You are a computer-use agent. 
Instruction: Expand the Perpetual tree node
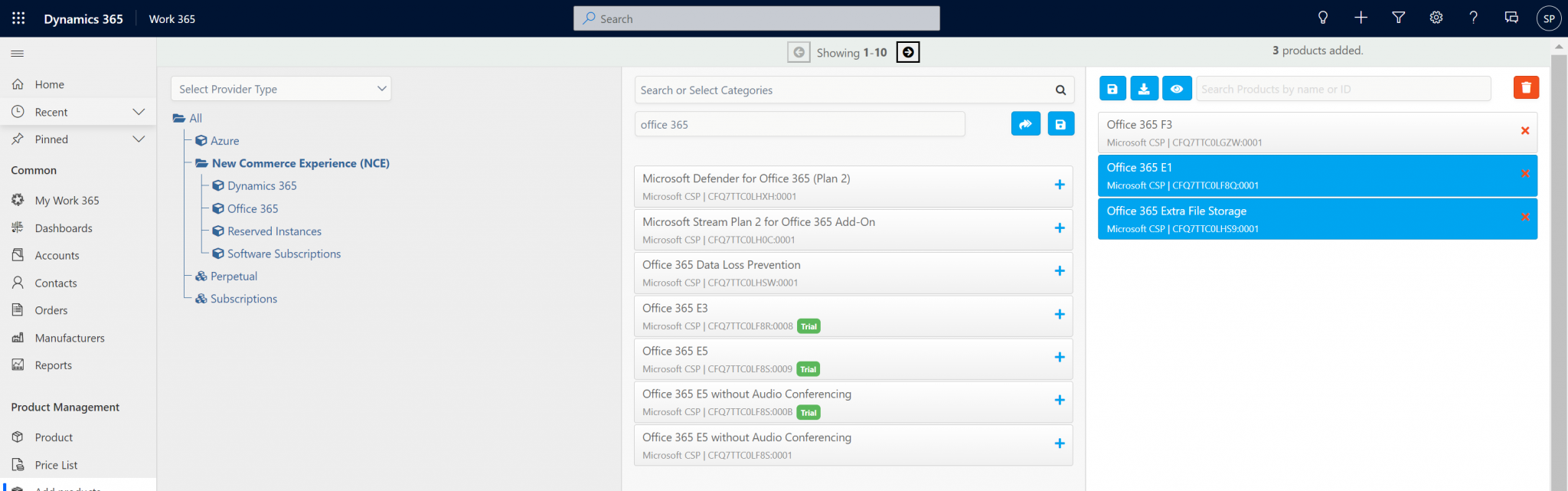(227, 277)
